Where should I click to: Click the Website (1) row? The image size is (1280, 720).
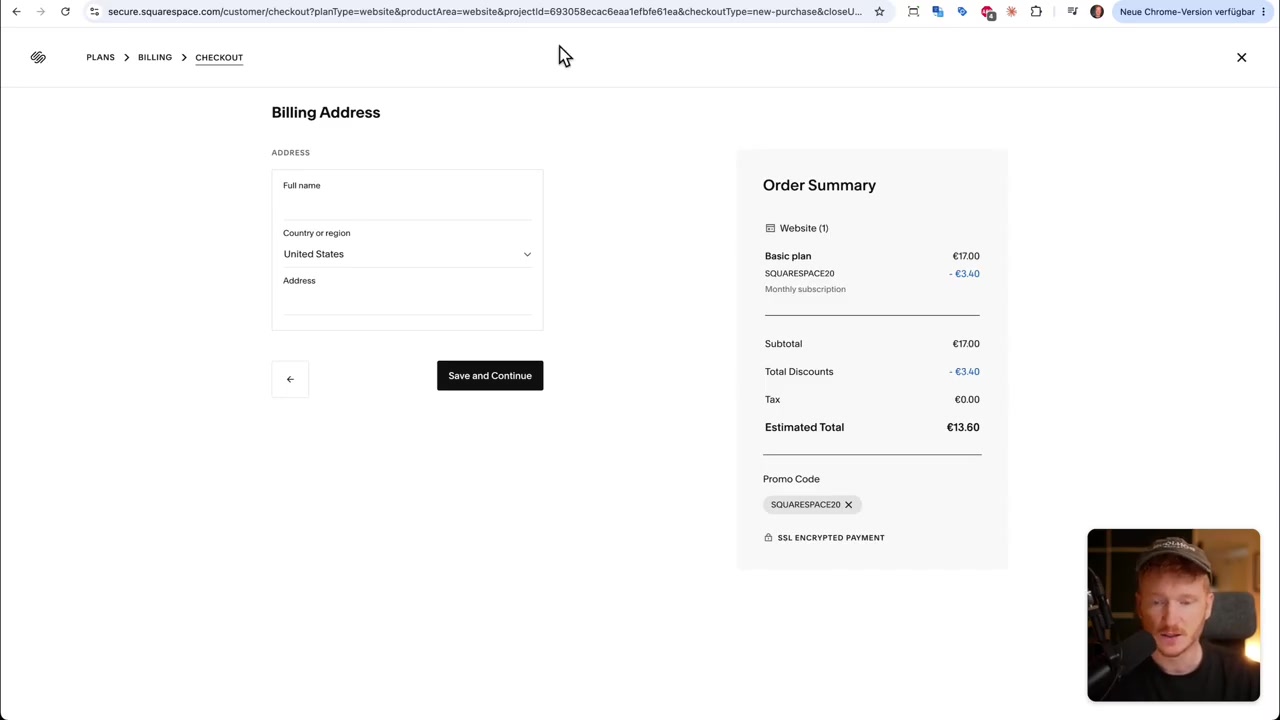(x=797, y=228)
